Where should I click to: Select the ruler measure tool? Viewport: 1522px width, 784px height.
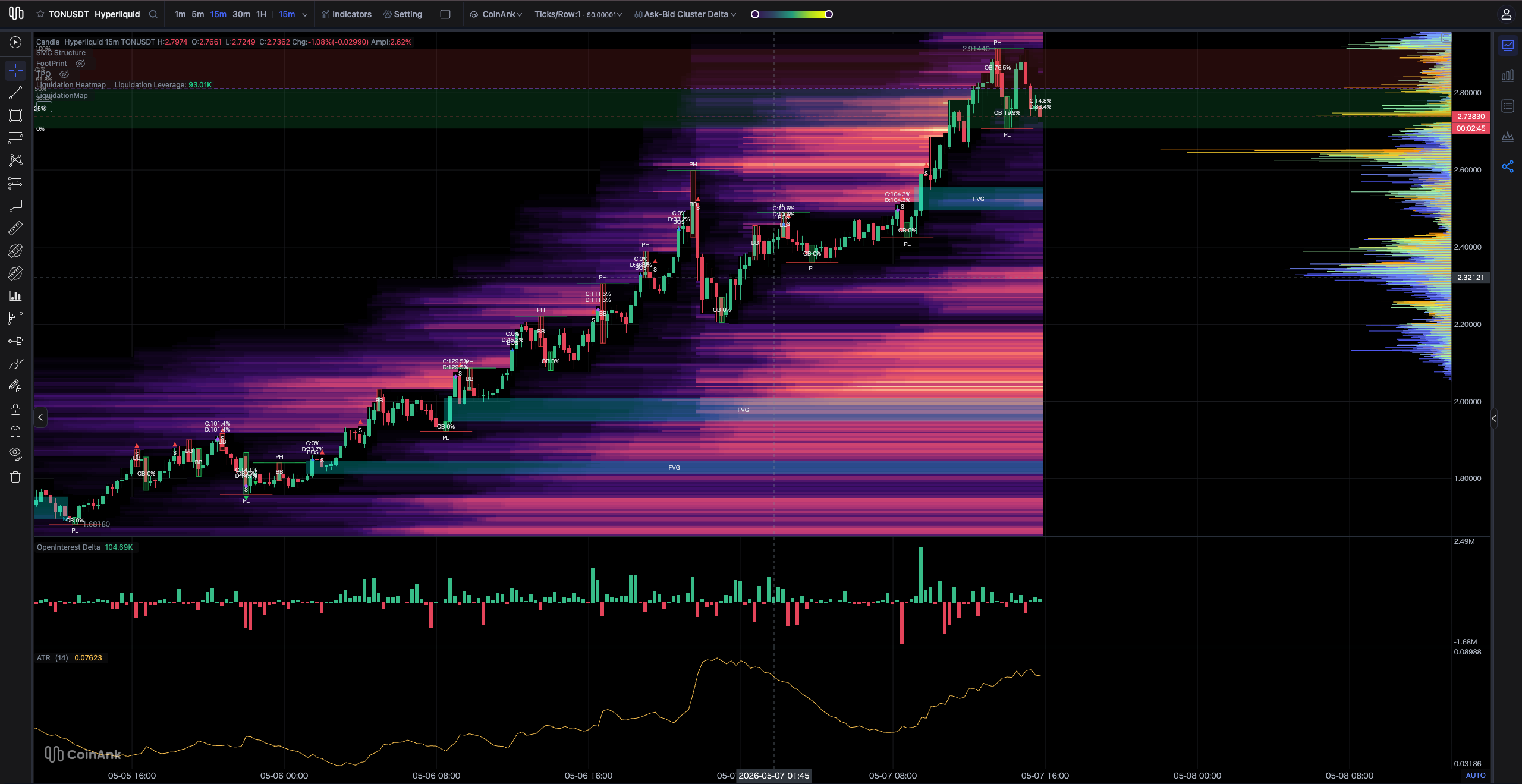click(15, 228)
